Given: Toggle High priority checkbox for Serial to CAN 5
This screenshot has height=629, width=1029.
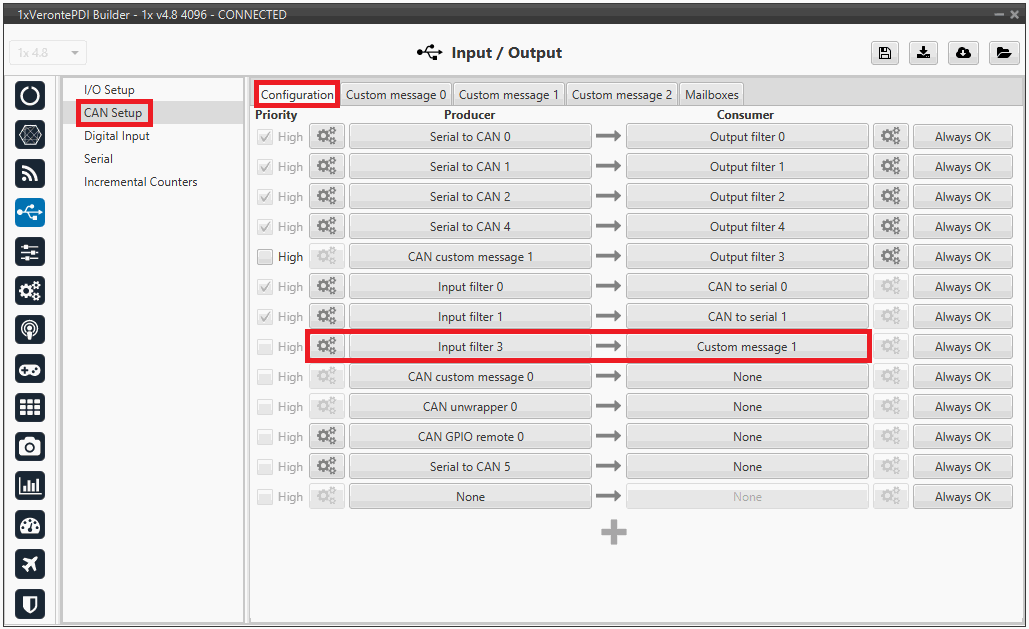Looking at the screenshot, I should pos(265,467).
